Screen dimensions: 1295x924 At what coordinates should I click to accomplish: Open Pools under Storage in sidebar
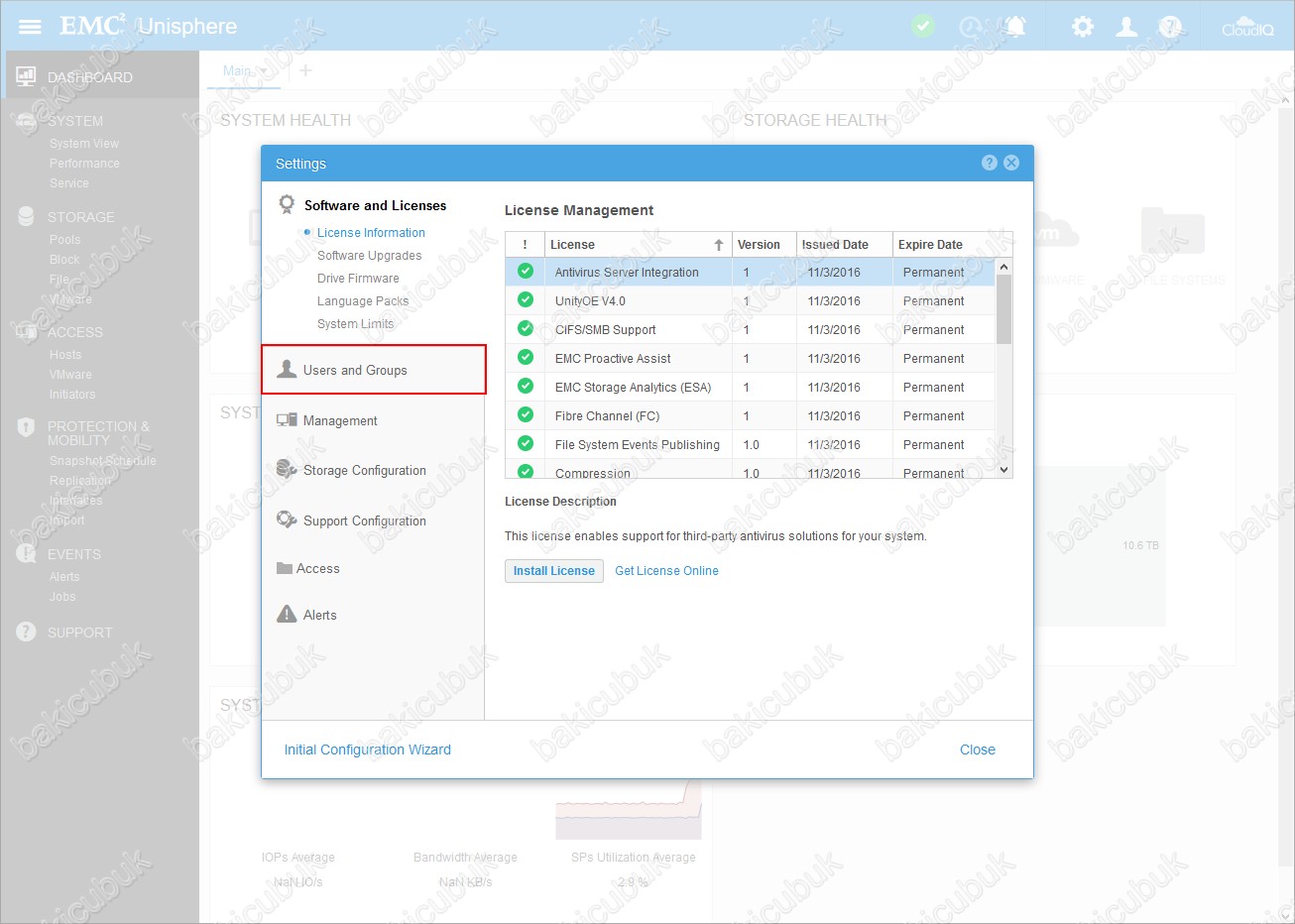pos(65,240)
